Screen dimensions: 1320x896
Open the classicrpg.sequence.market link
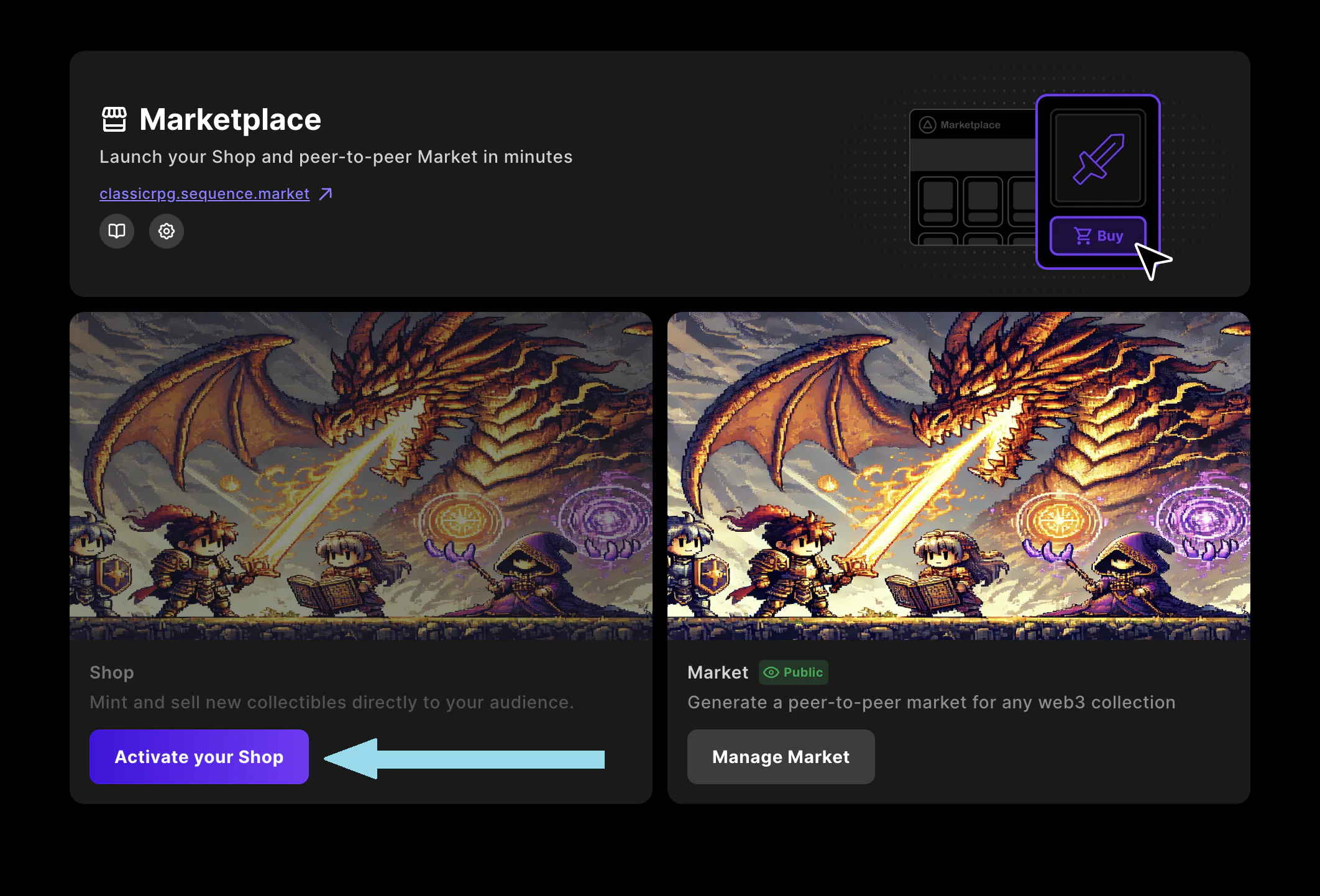(x=204, y=194)
